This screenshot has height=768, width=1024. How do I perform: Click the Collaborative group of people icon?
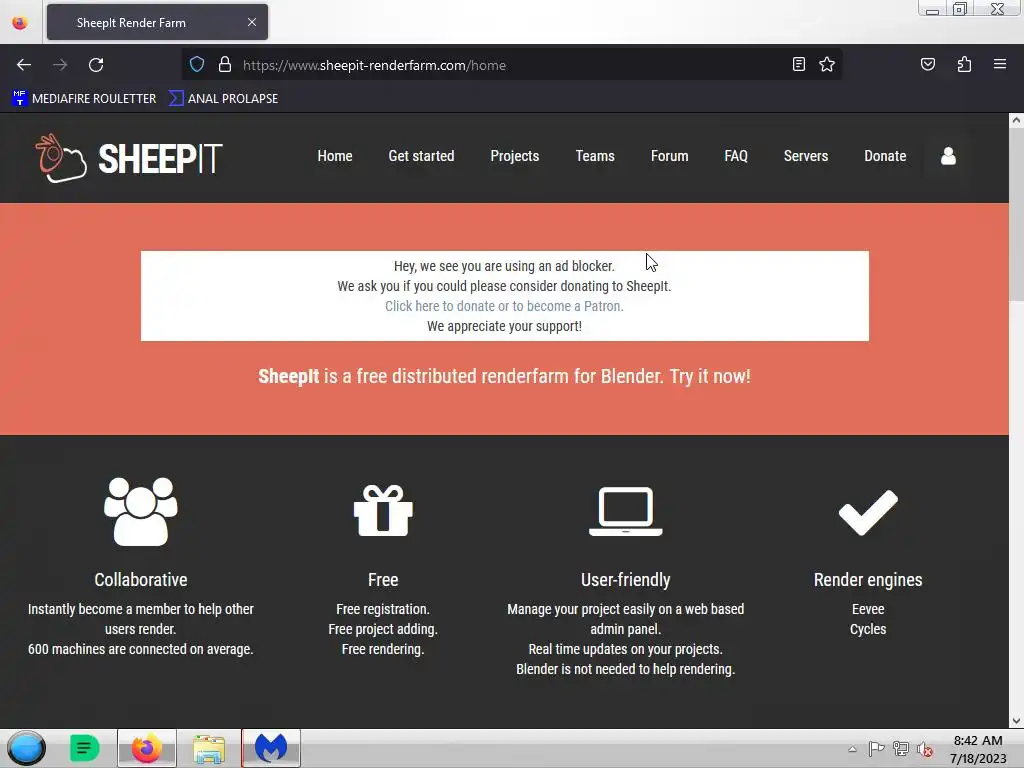tap(140, 511)
